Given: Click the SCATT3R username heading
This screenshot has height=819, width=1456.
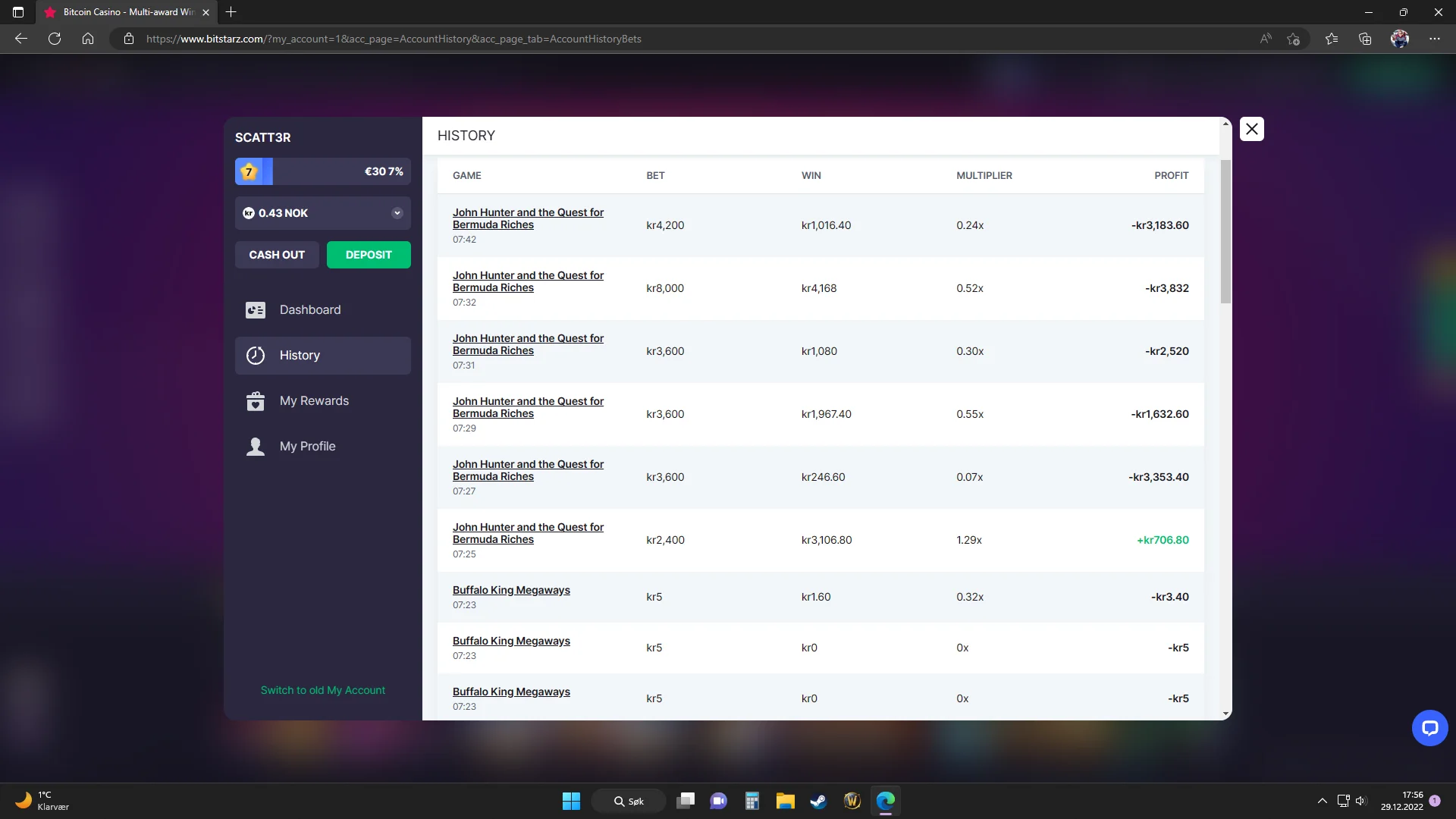Looking at the screenshot, I should pos(262,137).
